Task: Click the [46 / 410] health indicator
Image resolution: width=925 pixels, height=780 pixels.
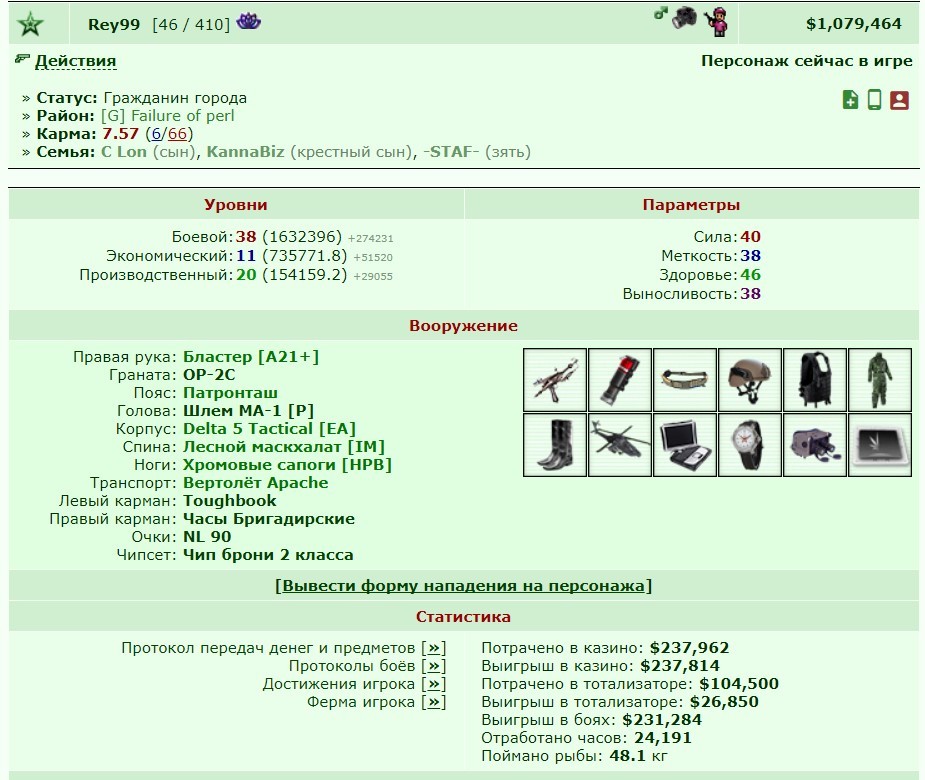Action: click(191, 25)
